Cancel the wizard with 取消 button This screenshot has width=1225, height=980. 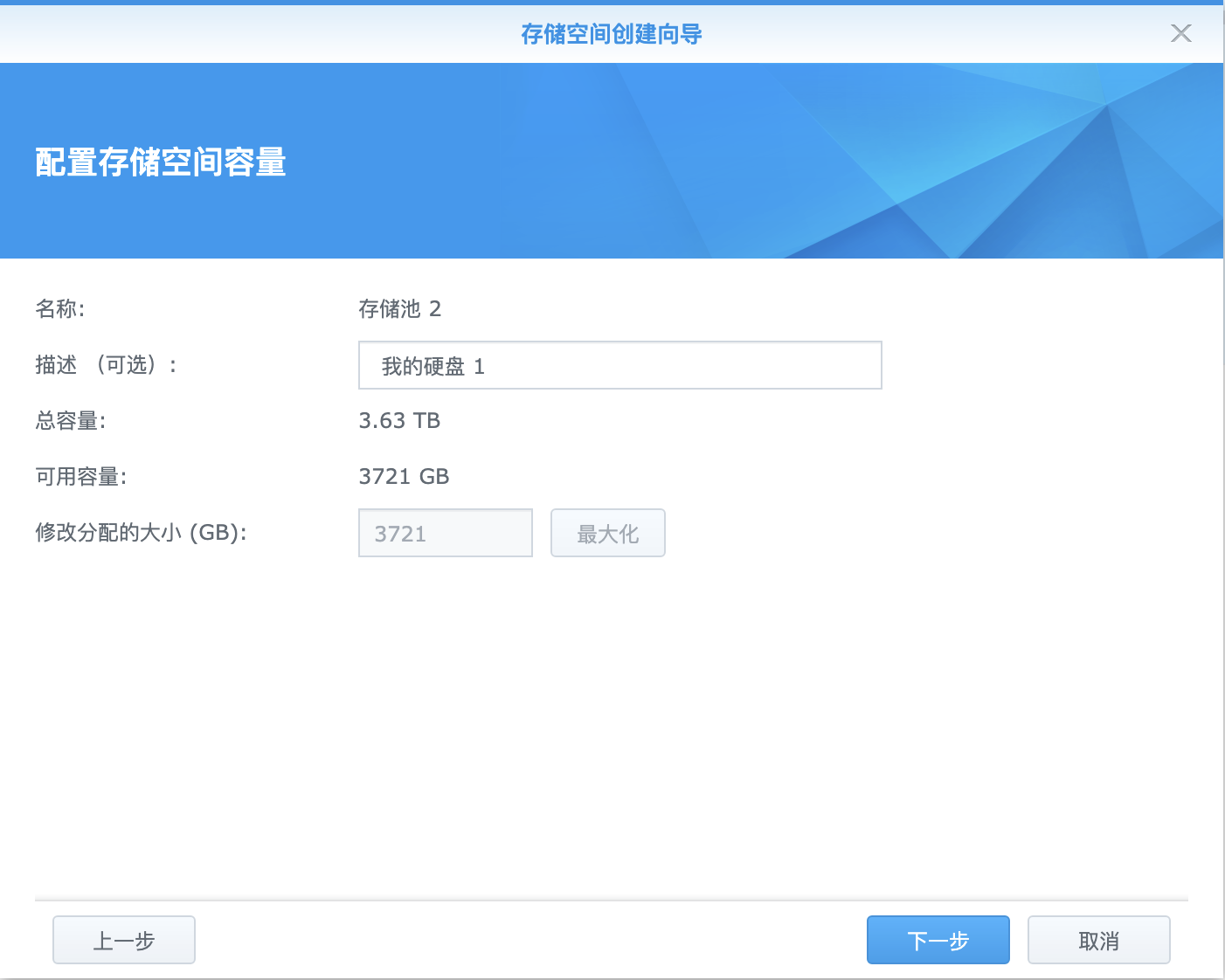coord(1098,940)
